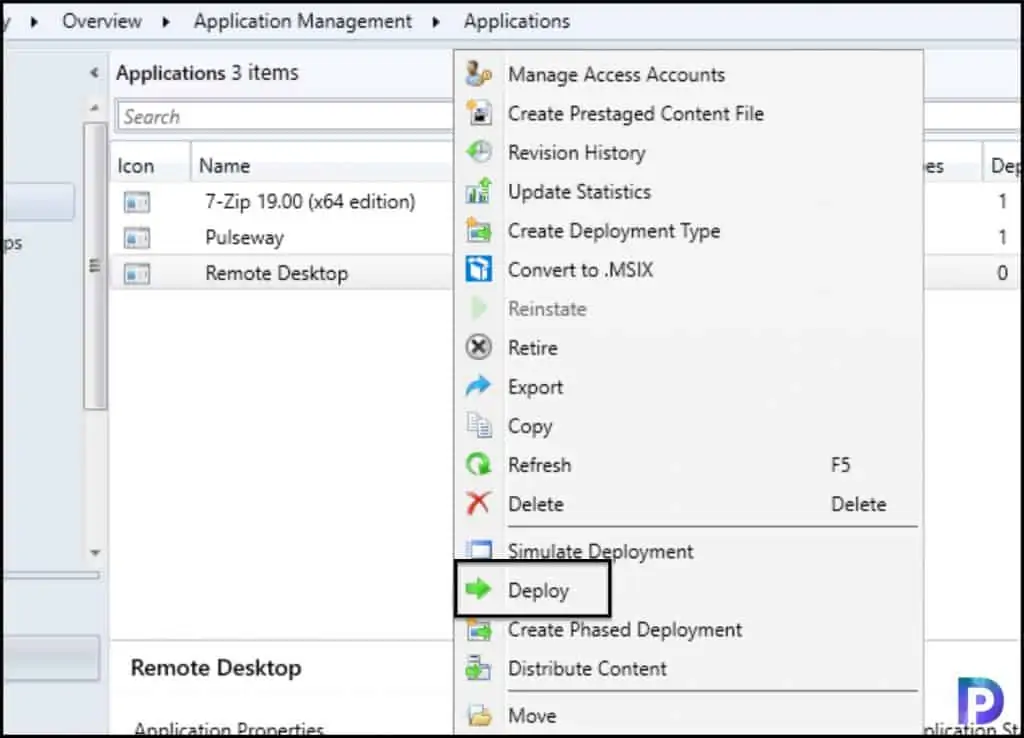Open Revision History from context menu

(689, 152)
